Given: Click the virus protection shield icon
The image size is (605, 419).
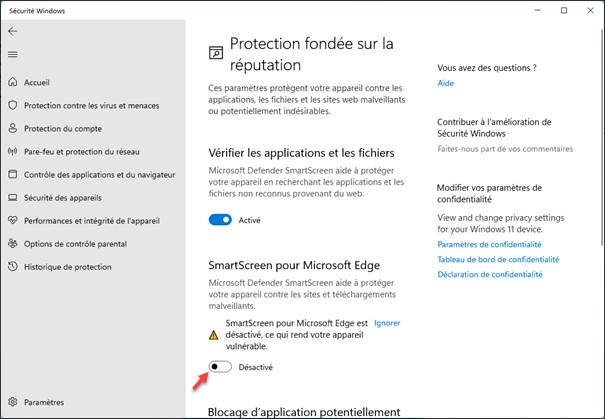Looking at the screenshot, I should (13, 105).
